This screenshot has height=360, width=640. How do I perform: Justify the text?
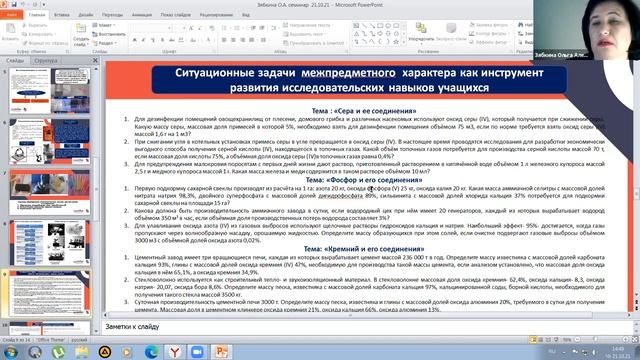(x=252, y=40)
